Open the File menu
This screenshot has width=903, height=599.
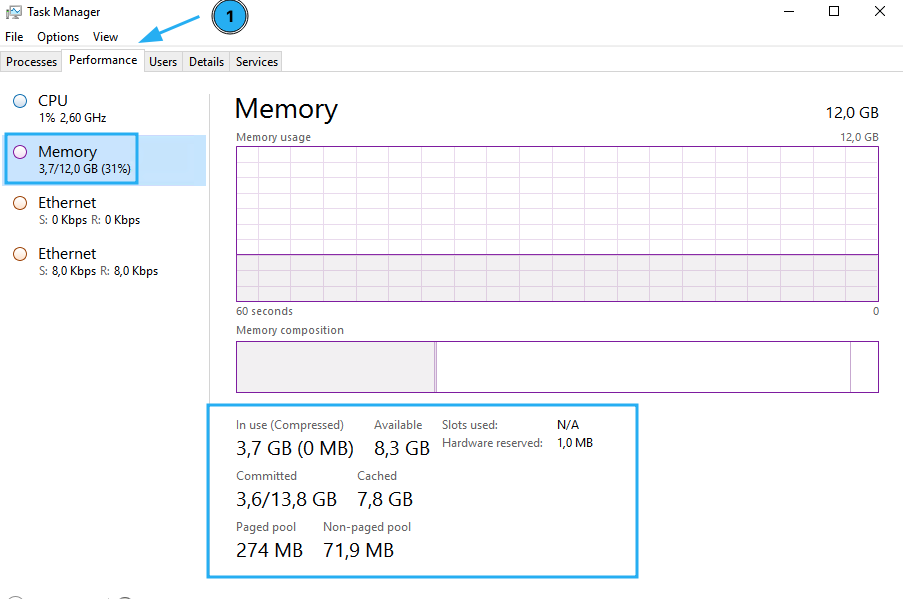point(14,36)
